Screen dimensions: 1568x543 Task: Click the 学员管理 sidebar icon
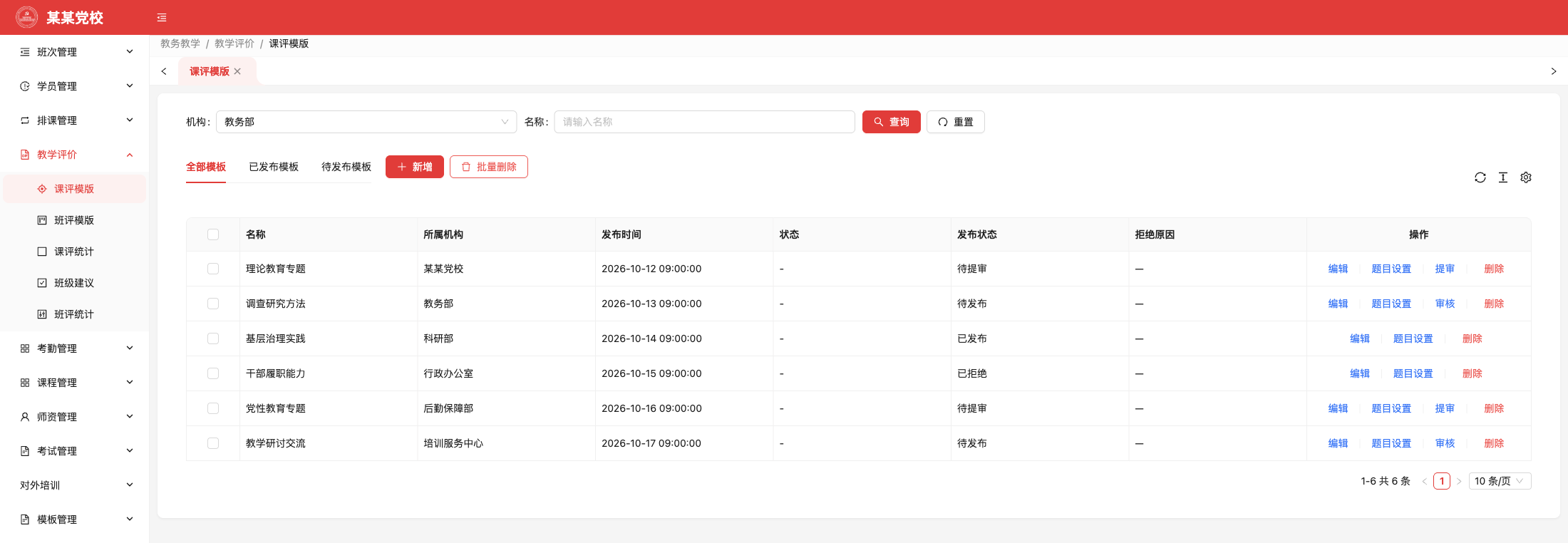[x=25, y=86]
